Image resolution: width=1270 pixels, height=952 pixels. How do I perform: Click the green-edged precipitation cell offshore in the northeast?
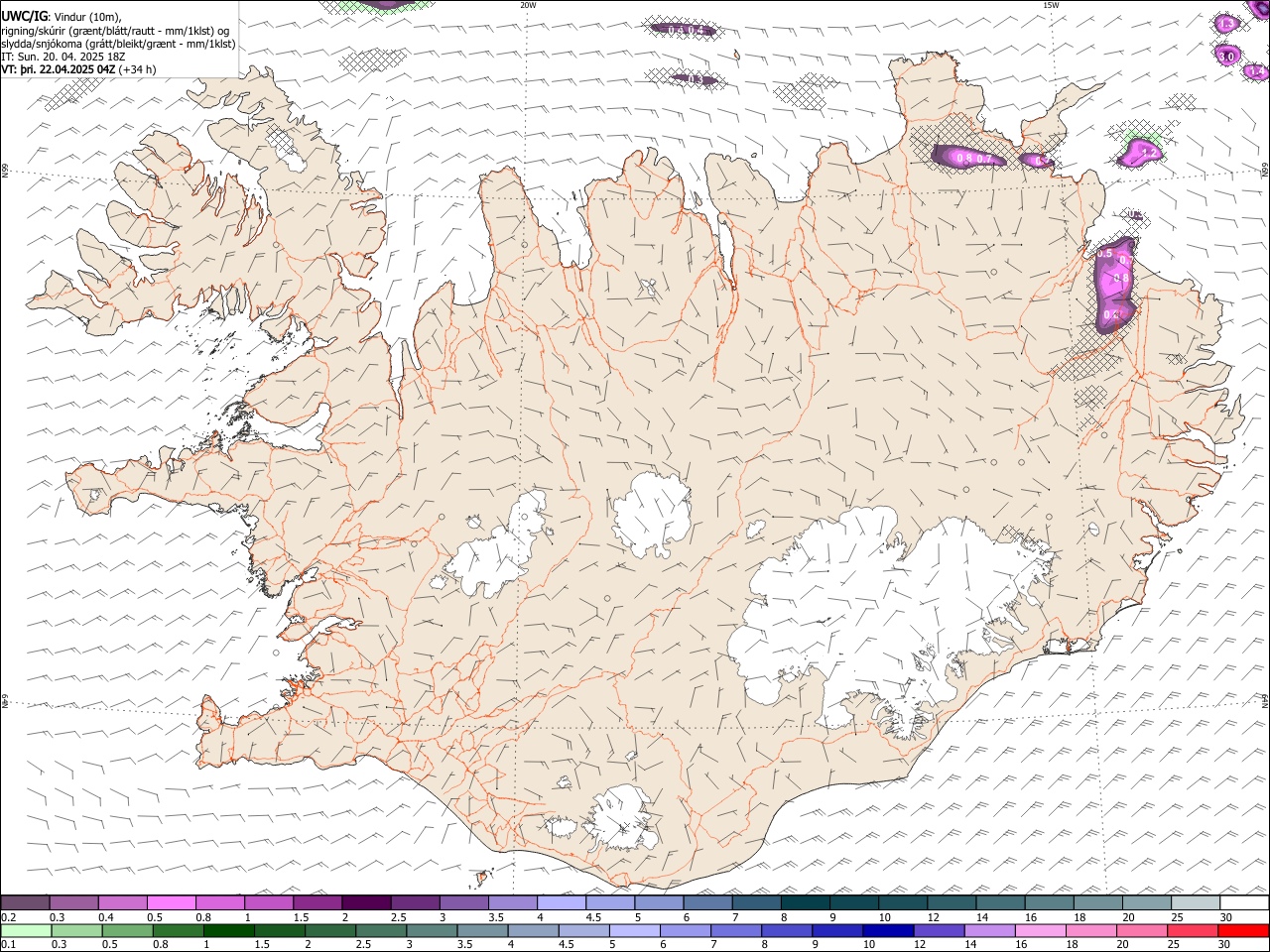pyautogui.click(x=1140, y=151)
